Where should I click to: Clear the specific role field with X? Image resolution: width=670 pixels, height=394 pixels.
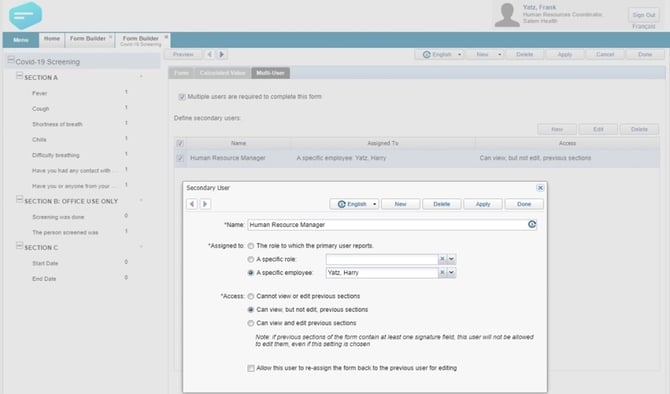click(x=442, y=259)
